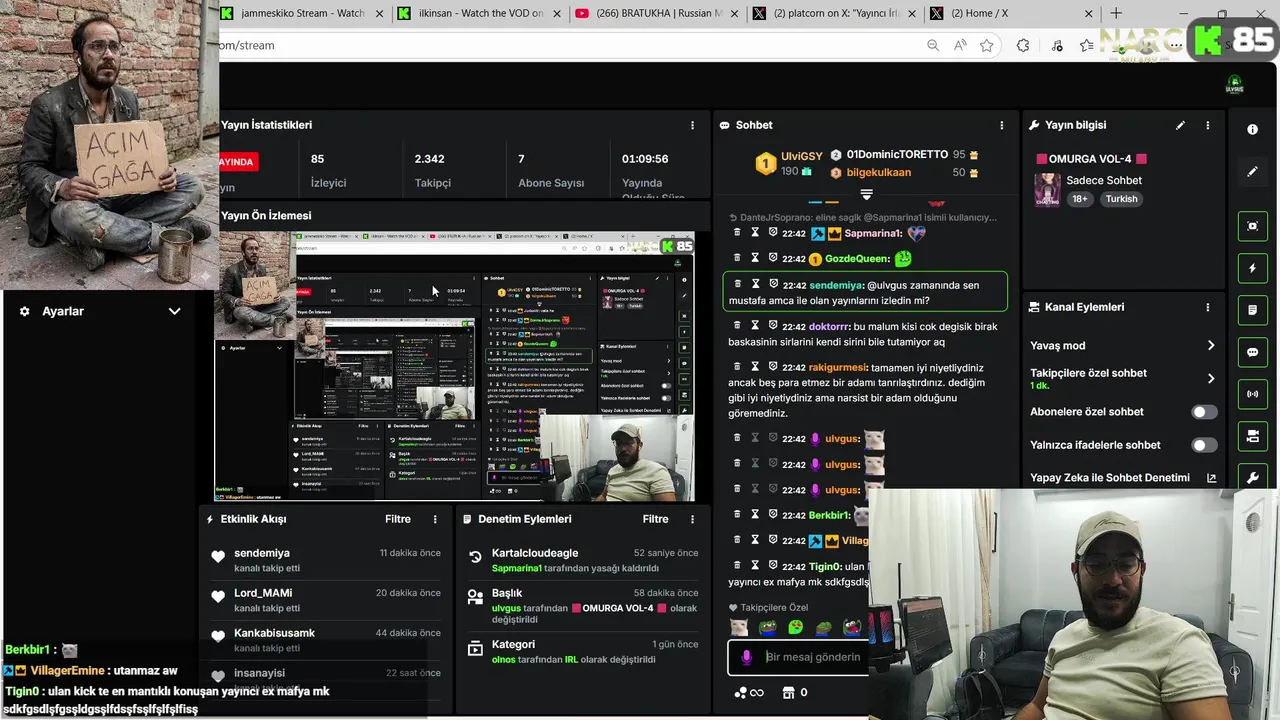
Task: Open the broadcast signal icon in right sidebar
Action: tap(1252, 394)
